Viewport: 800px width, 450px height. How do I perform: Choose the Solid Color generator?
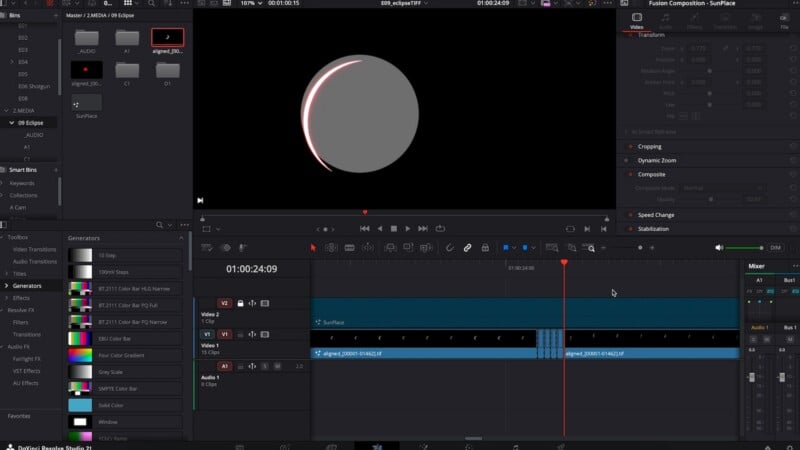coord(125,406)
